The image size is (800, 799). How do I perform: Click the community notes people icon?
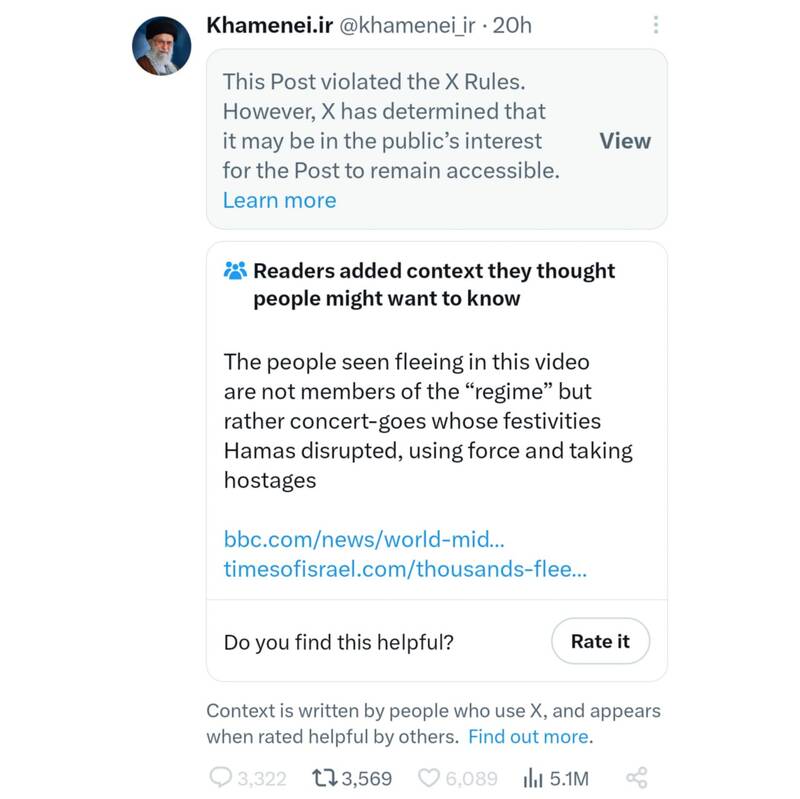[x=235, y=271]
